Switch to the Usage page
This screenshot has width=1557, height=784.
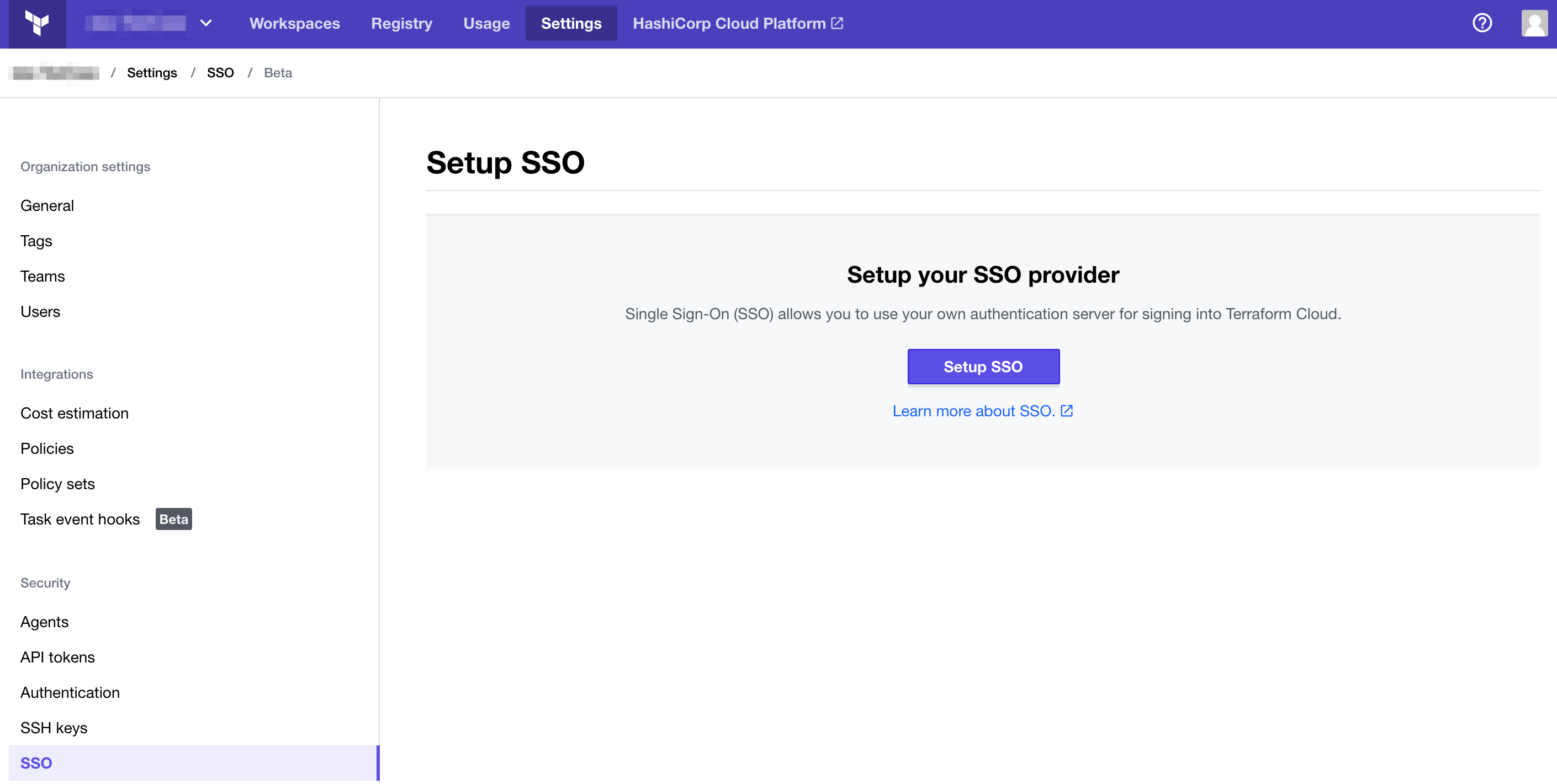click(x=486, y=23)
